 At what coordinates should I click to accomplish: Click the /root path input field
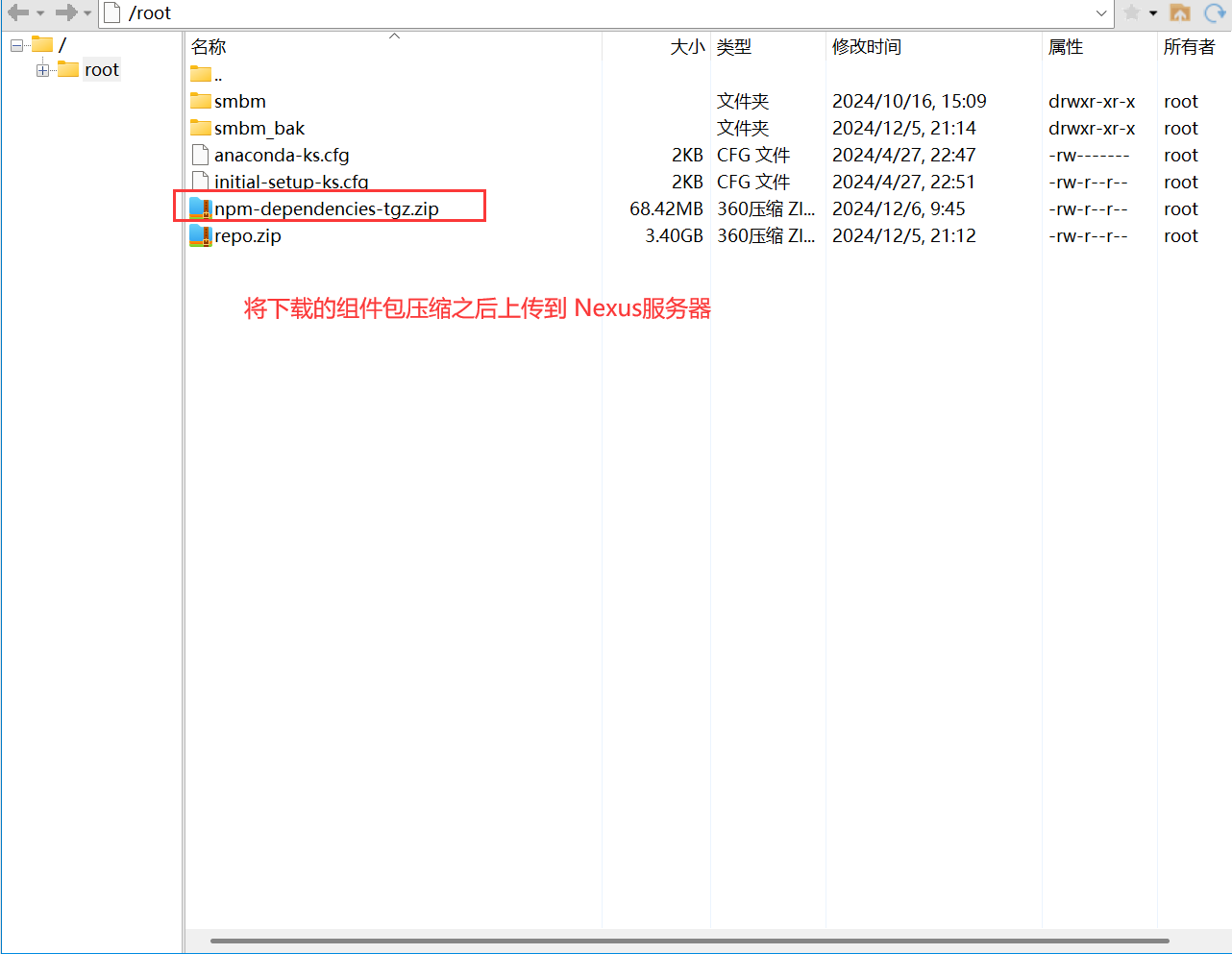coord(577,13)
